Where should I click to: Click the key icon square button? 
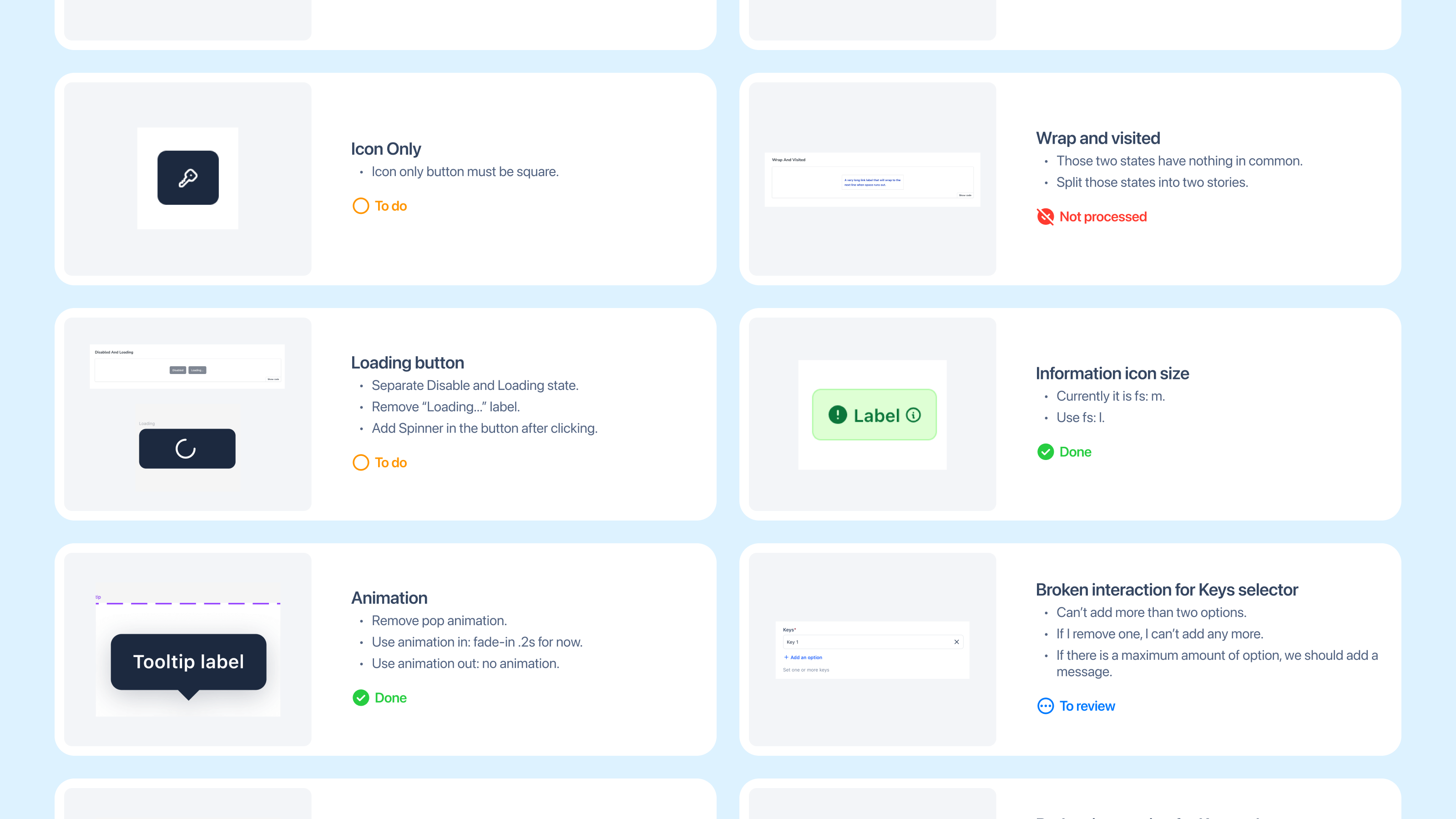pos(187,177)
